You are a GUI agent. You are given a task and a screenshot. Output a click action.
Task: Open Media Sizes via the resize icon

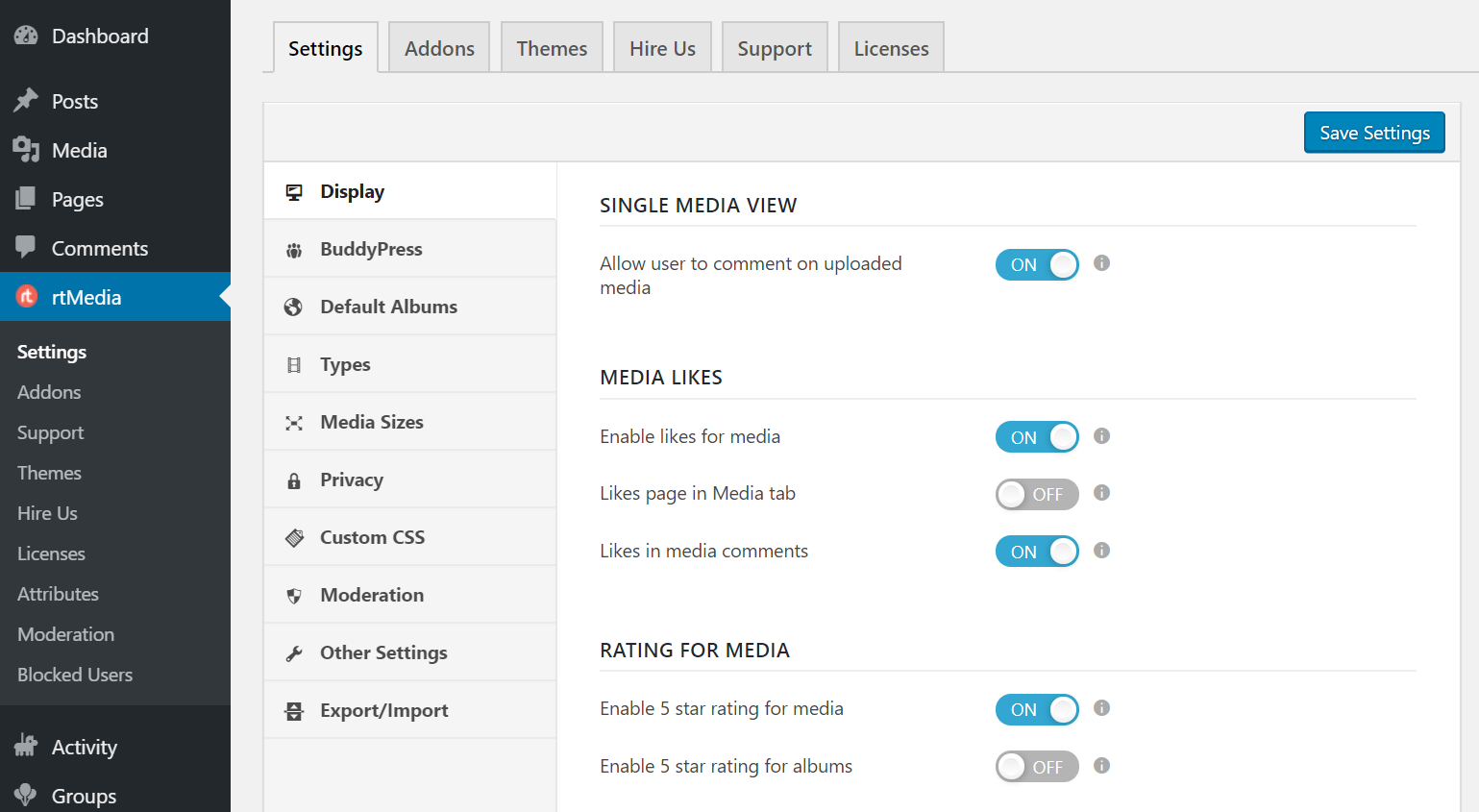click(x=293, y=422)
